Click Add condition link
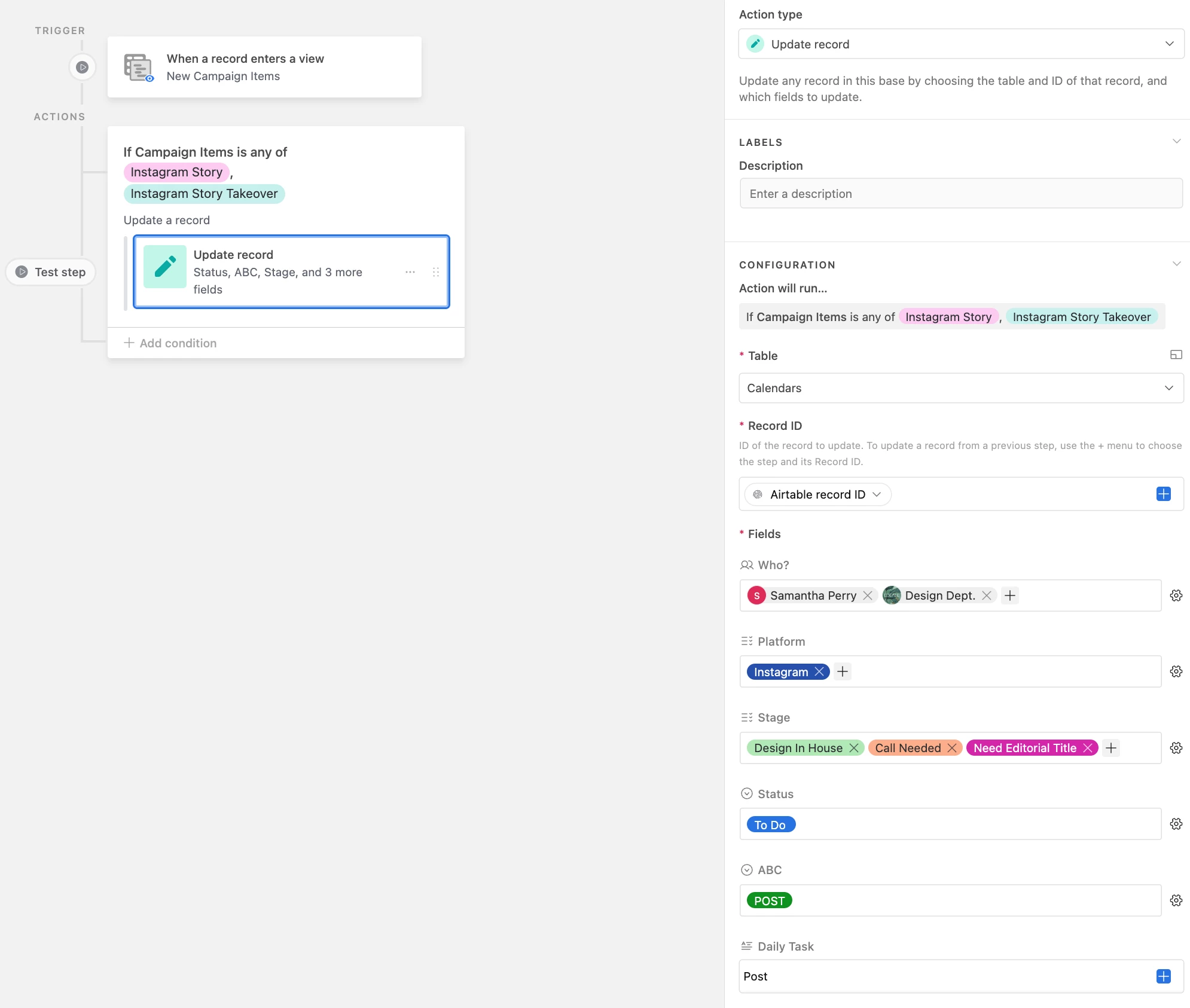This screenshot has height=1008, width=1190. tap(170, 343)
